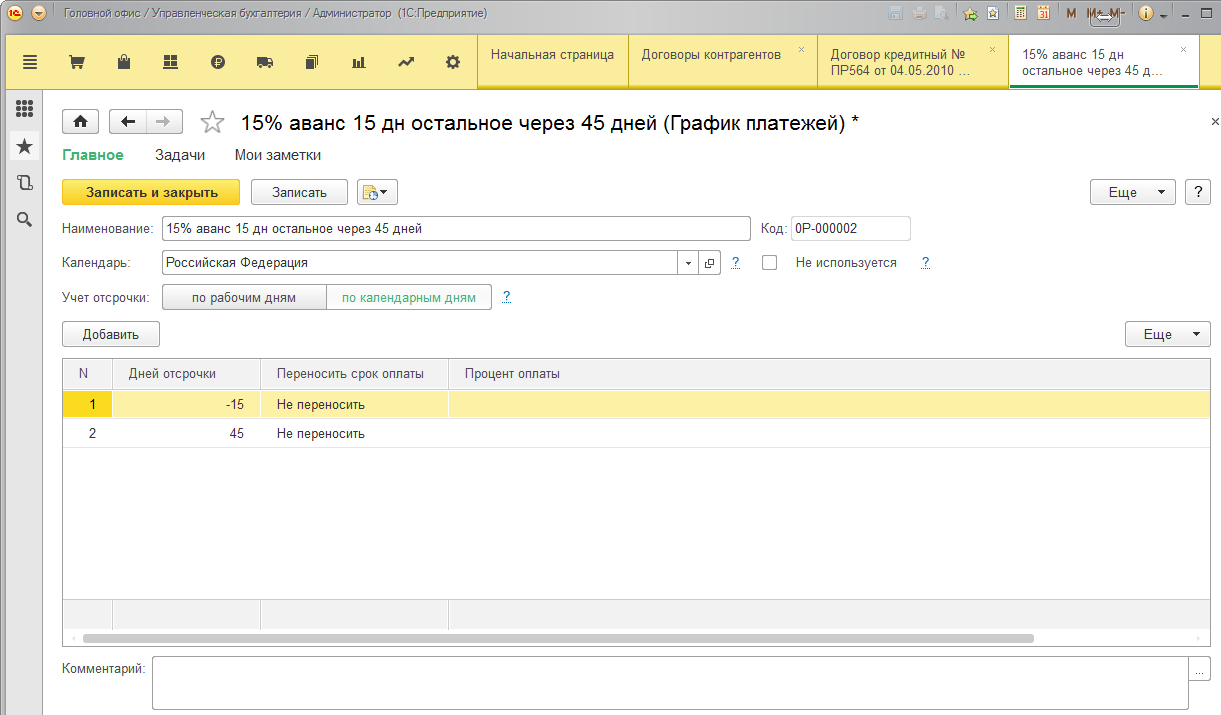Open the table 'Еще' menu
The height and width of the screenshot is (715, 1221).
coord(1167,334)
